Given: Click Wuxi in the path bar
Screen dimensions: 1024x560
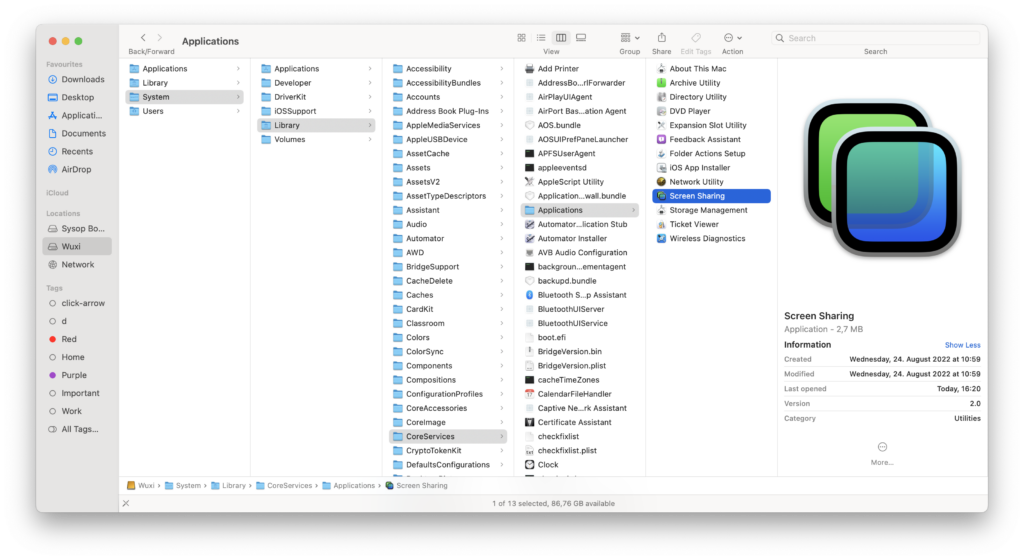Looking at the screenshot, I should coord(140,486).
